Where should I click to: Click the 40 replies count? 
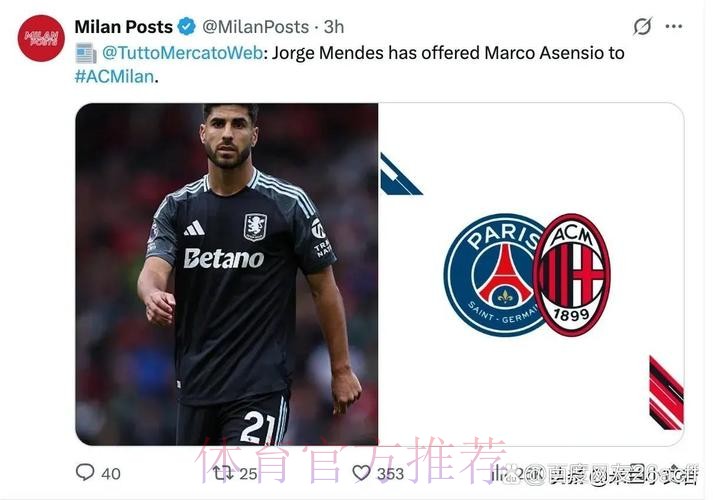coord(111,474)
